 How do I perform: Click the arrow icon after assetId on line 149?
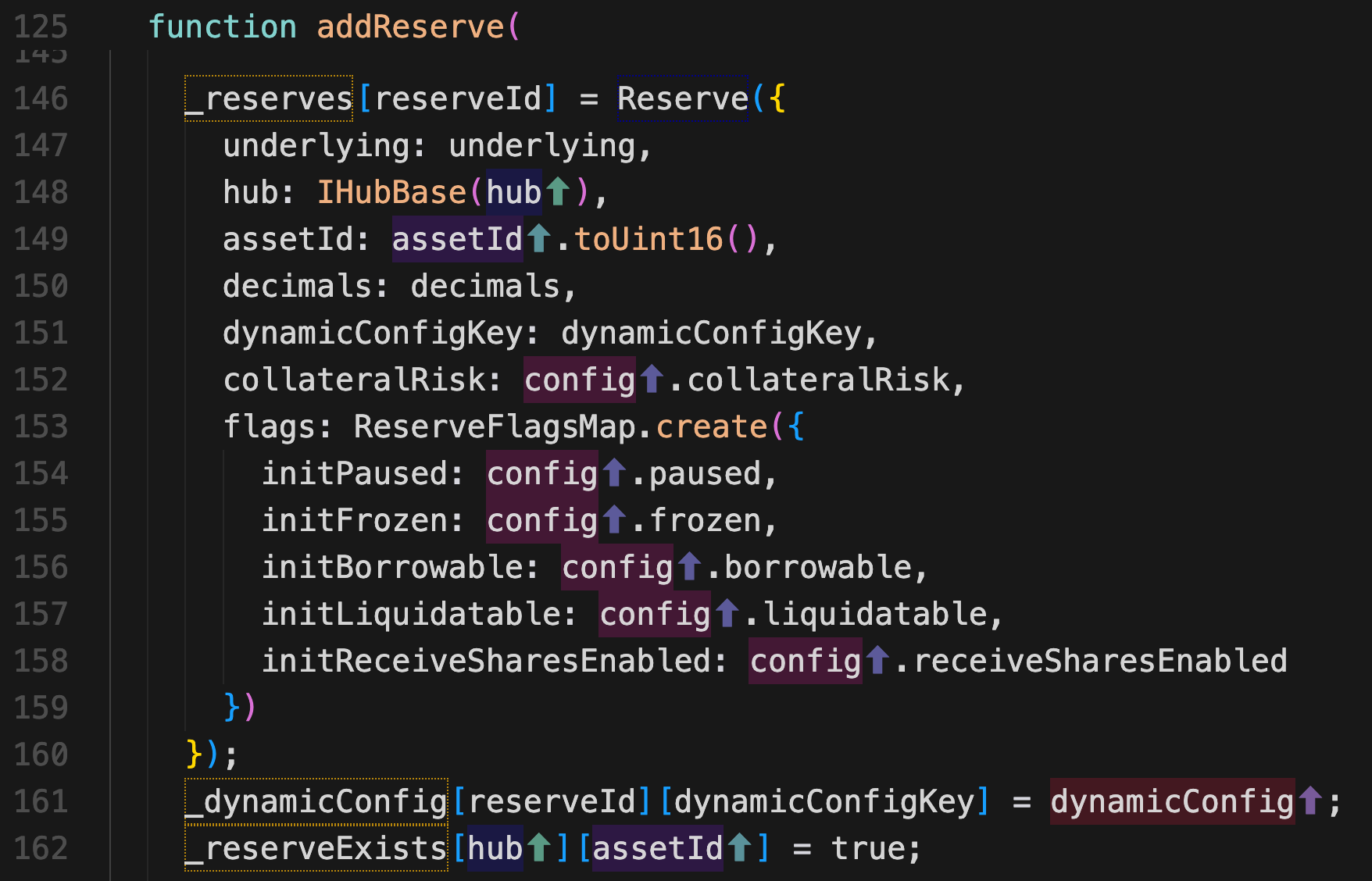pyautogui.click(x=539, y=239)
